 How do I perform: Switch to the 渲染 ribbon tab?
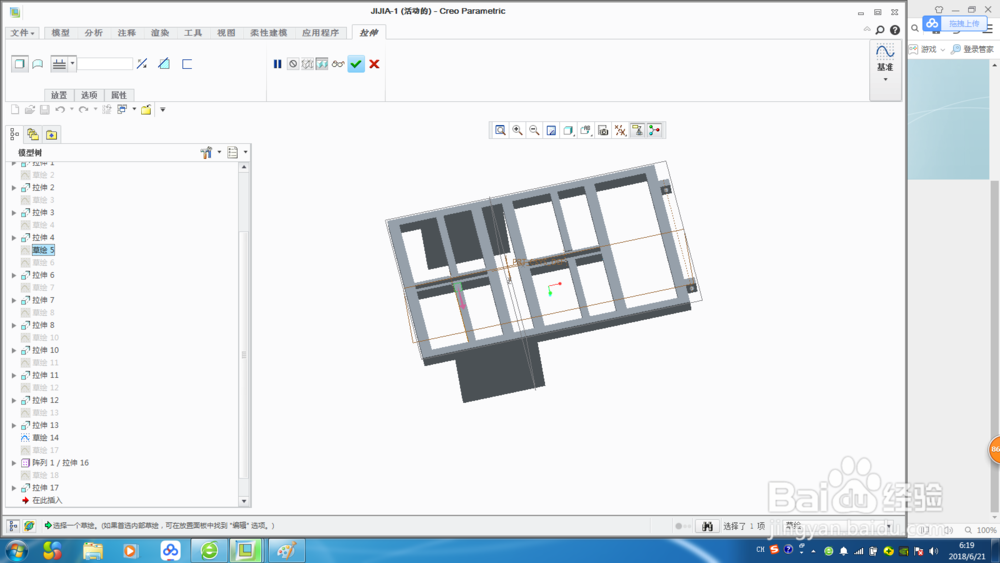(160, 33)
